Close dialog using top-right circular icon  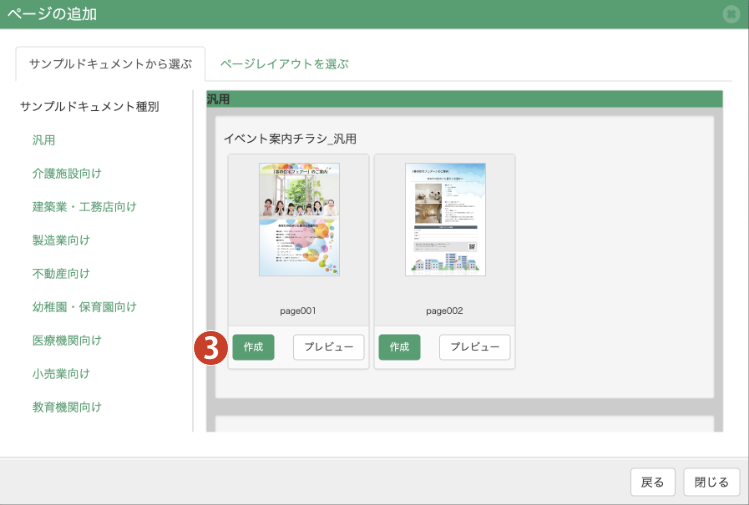pyautogui.click(x=731, y=14)
